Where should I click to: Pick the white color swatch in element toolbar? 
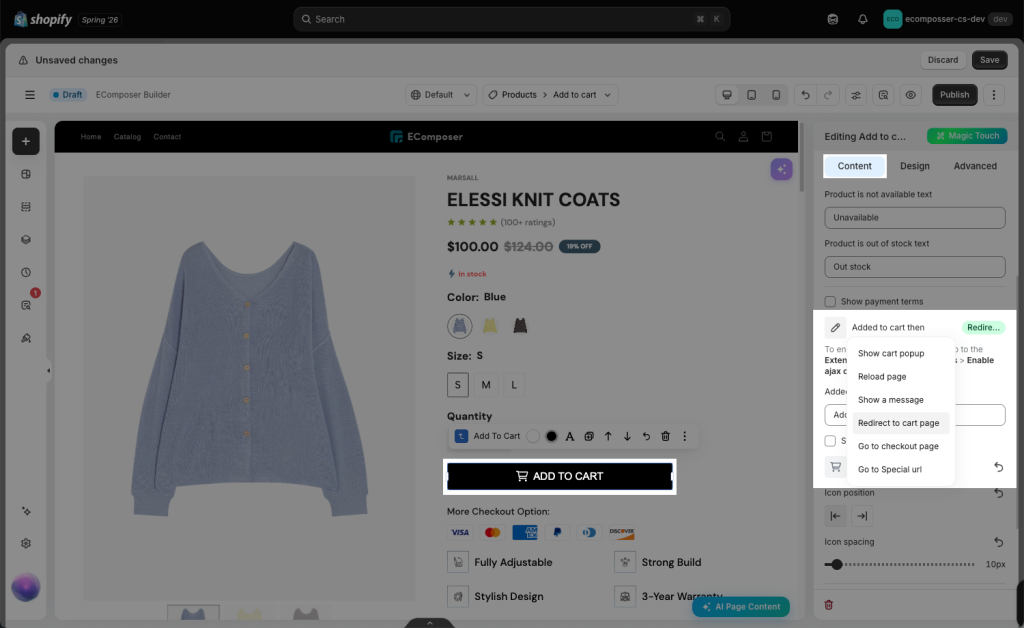point(533,436)
